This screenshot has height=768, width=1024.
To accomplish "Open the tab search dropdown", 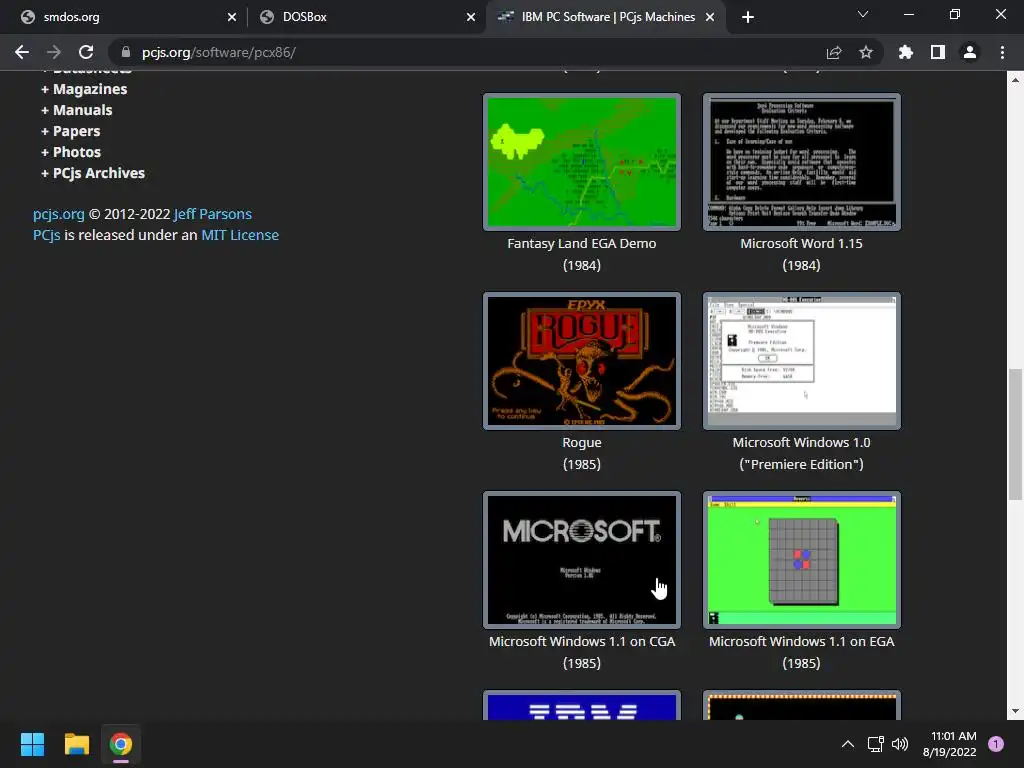I will coord(863,14).
